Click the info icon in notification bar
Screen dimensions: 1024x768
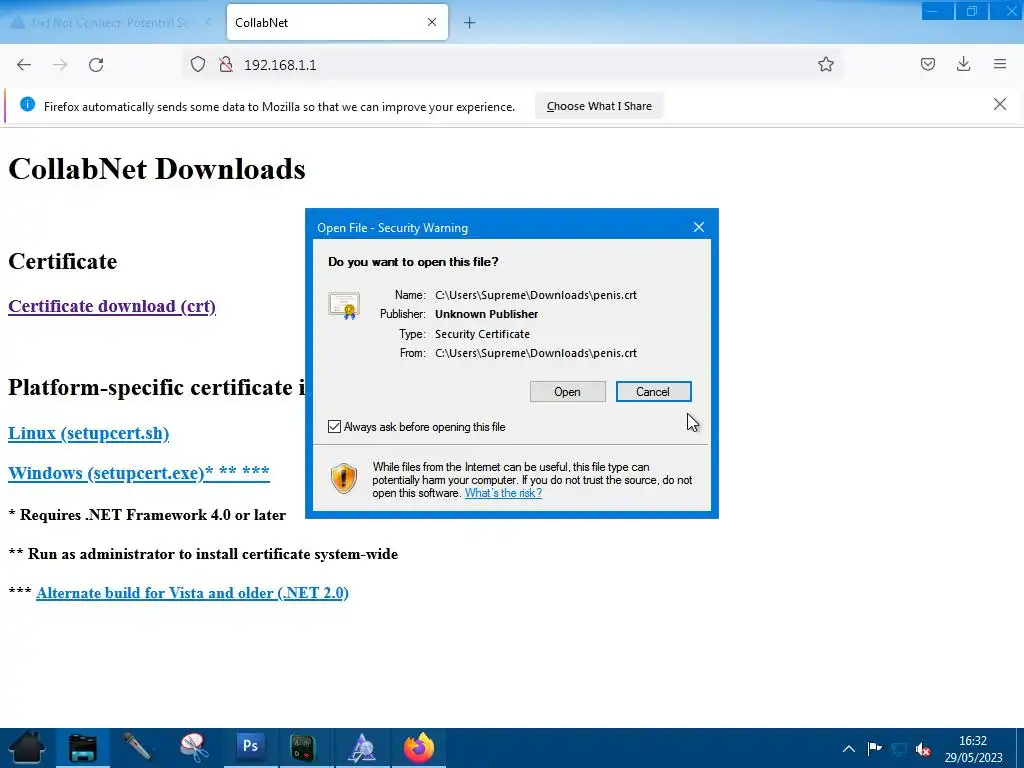pos(27,104)
